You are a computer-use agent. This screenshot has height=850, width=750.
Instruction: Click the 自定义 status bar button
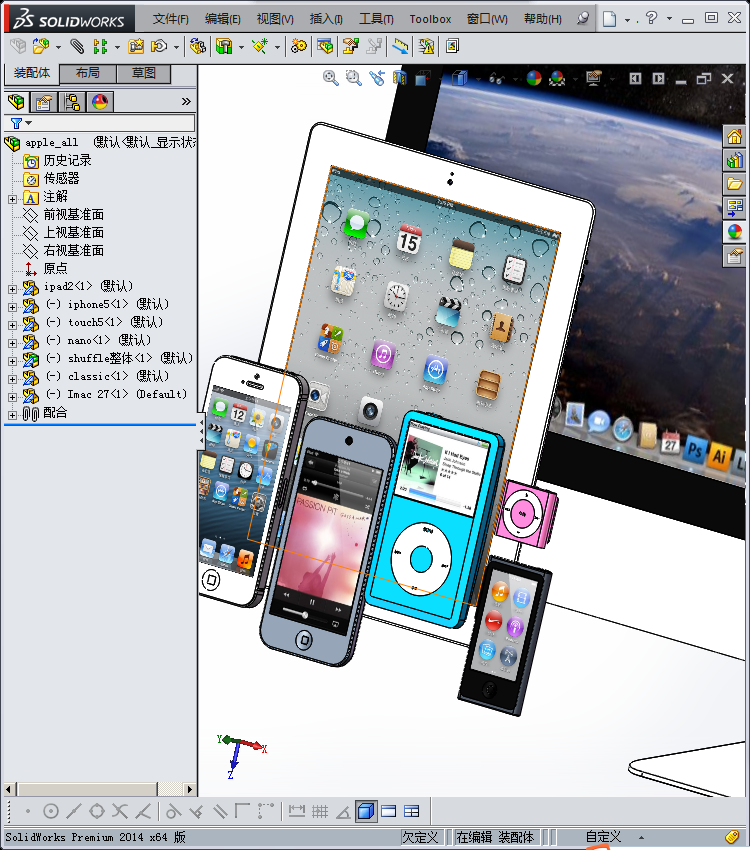tap(604, 836)
